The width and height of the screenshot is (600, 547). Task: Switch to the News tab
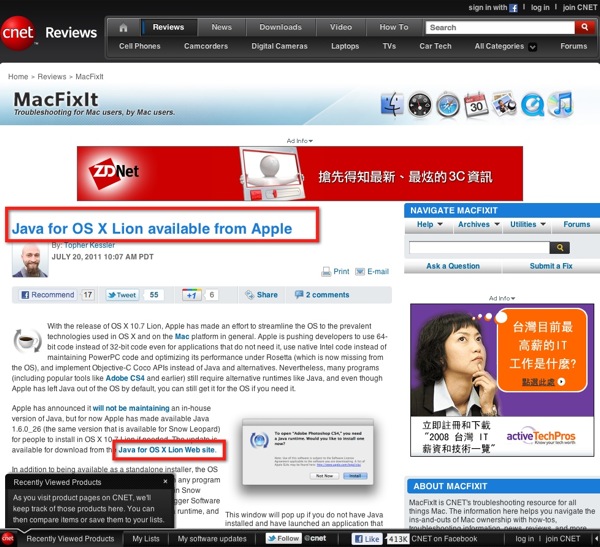click(222, 27)
